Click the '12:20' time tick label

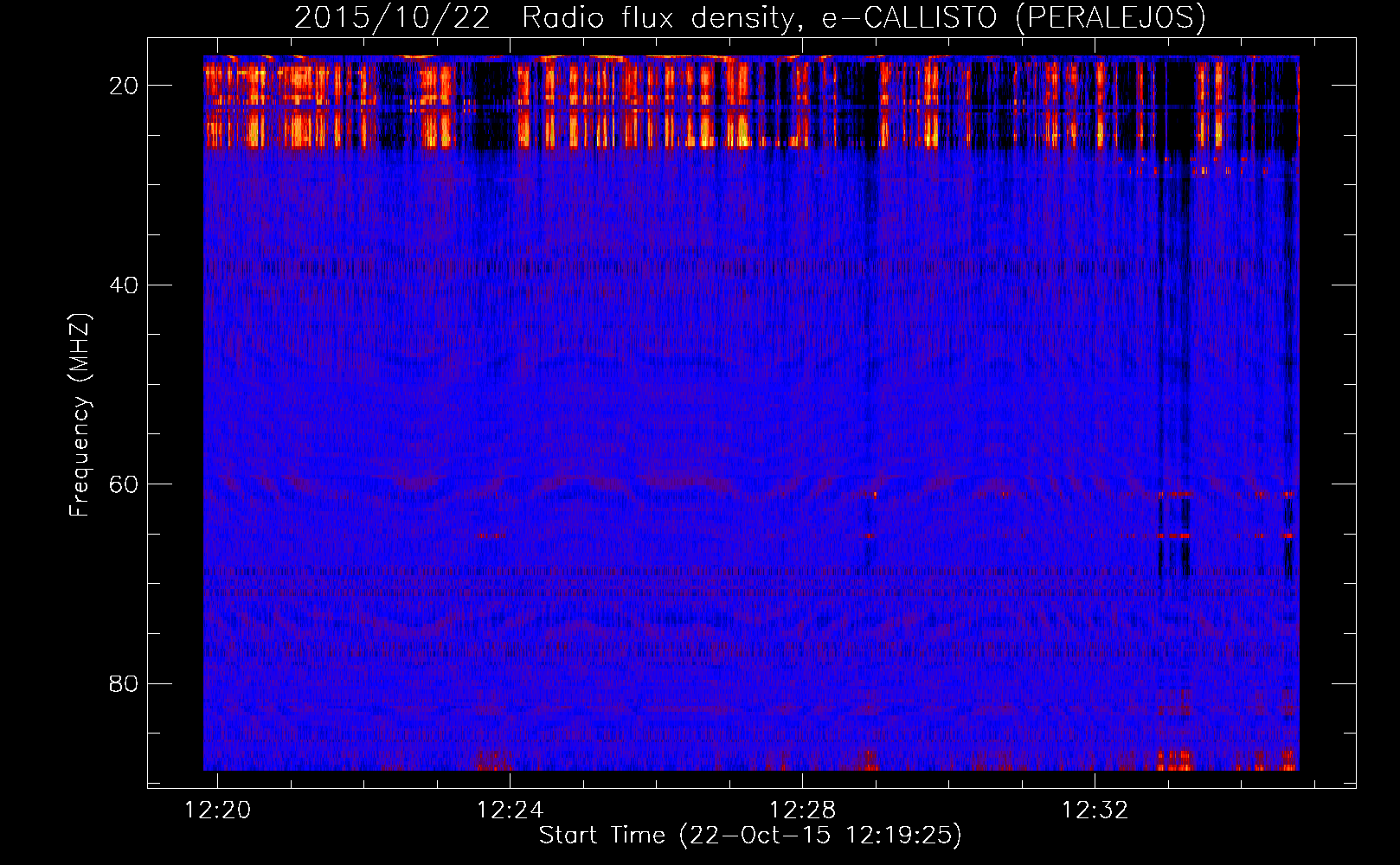[217, 810]
